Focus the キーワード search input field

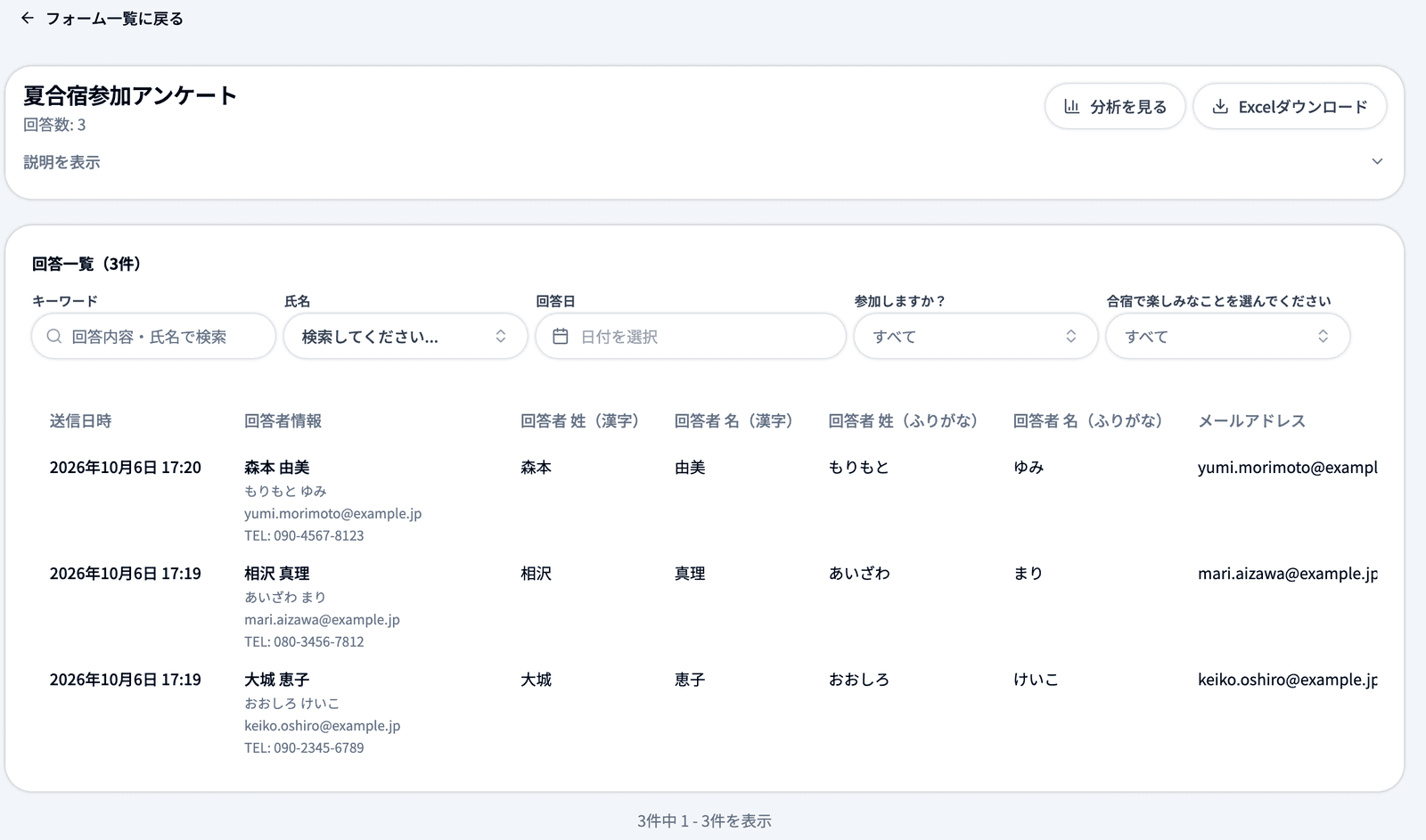153,336
